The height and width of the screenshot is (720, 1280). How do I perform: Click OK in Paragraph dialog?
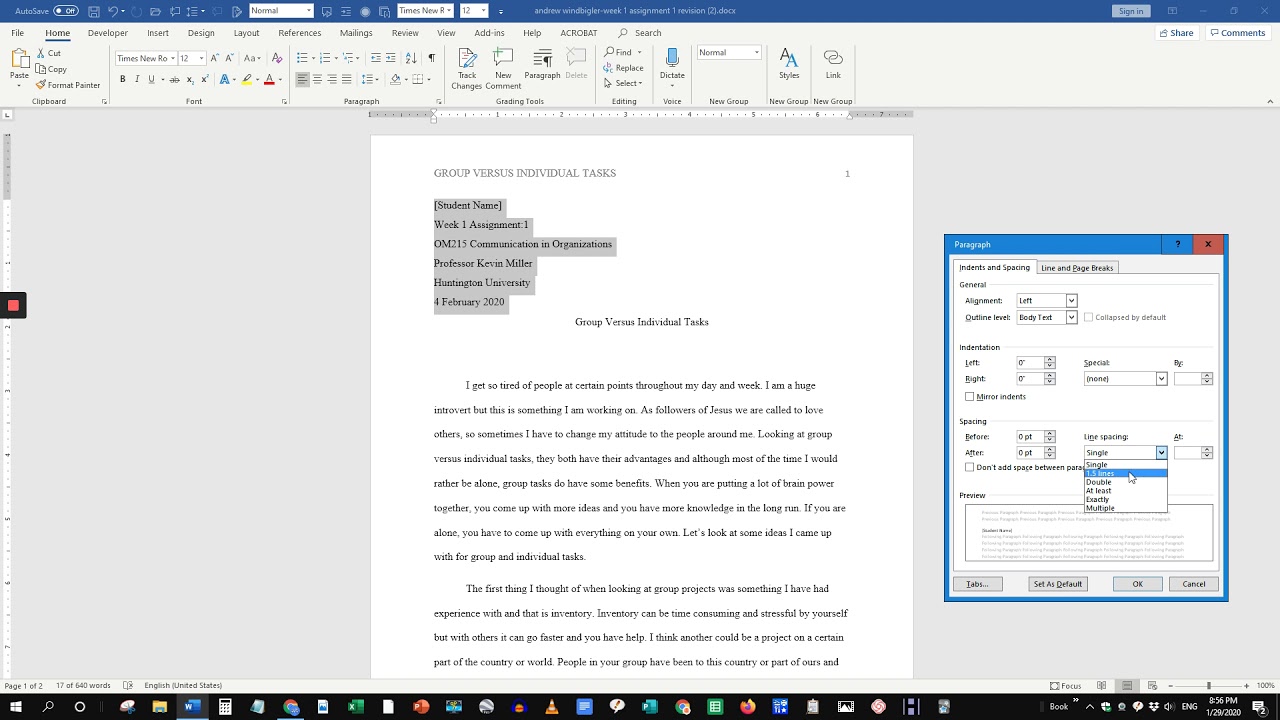[1137, 584]
